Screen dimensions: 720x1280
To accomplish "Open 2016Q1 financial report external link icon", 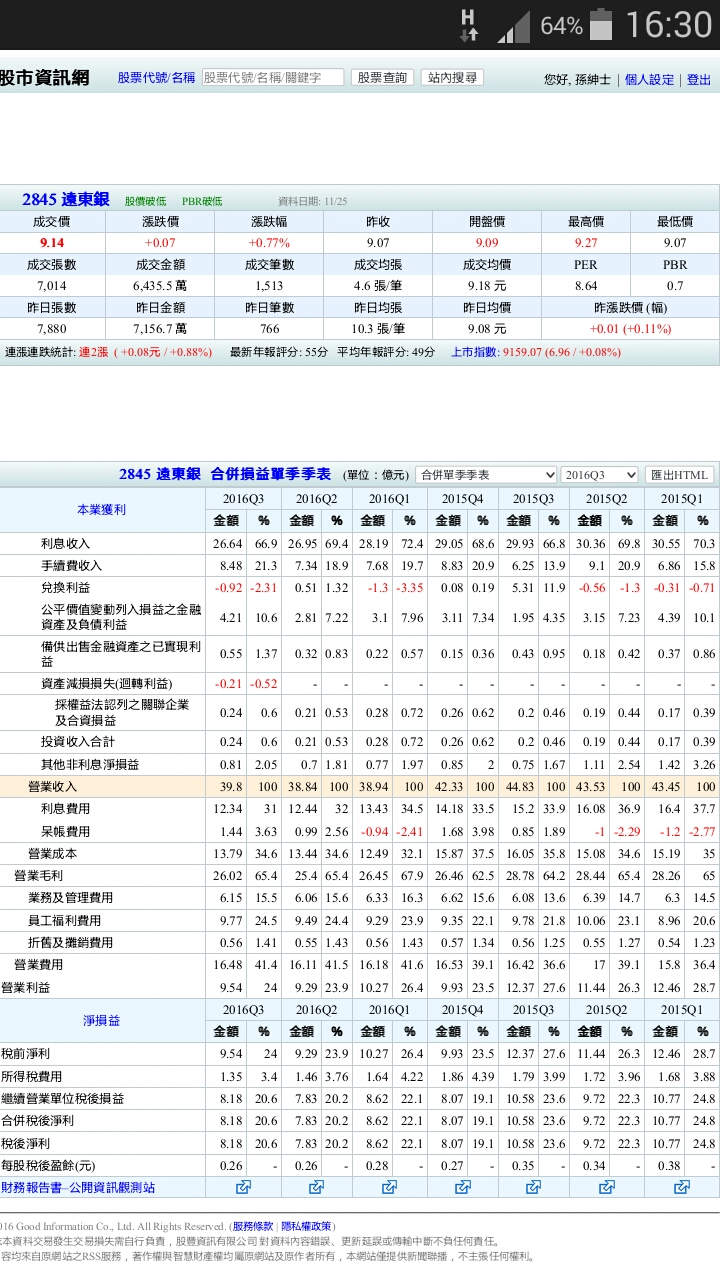I will (x=389, y=1187).
